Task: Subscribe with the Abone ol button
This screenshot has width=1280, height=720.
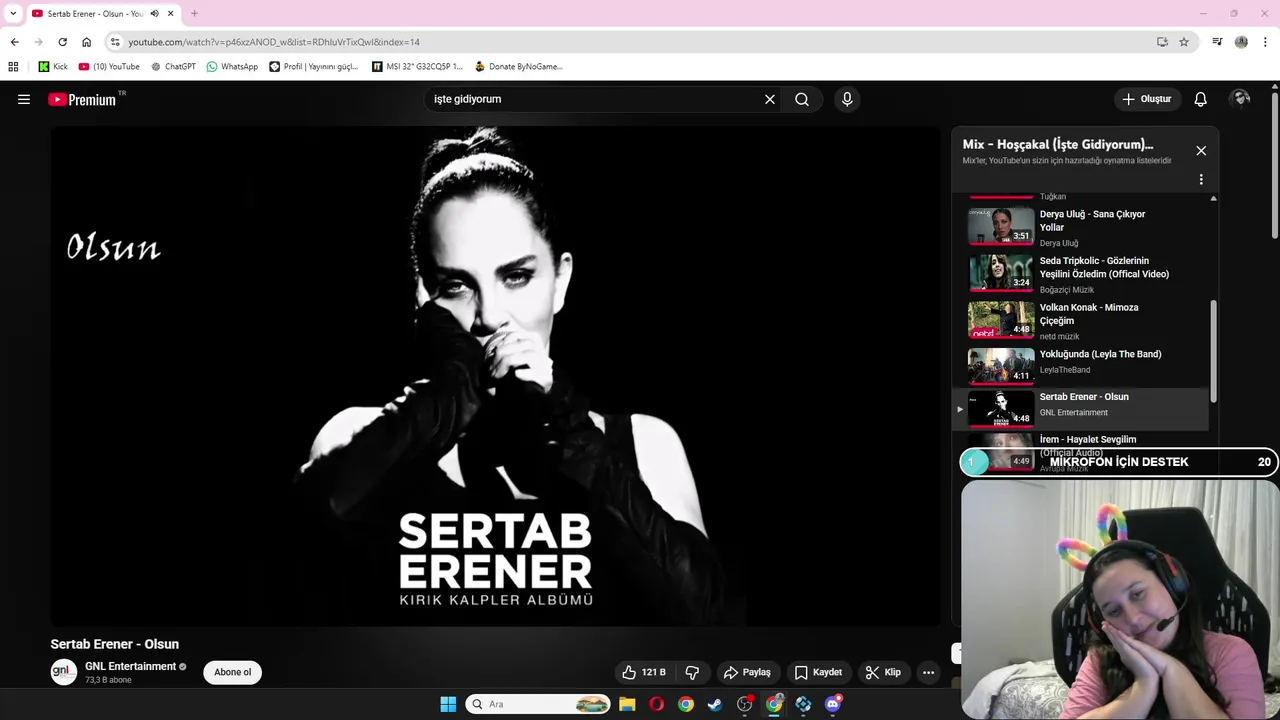Action: 232,672
